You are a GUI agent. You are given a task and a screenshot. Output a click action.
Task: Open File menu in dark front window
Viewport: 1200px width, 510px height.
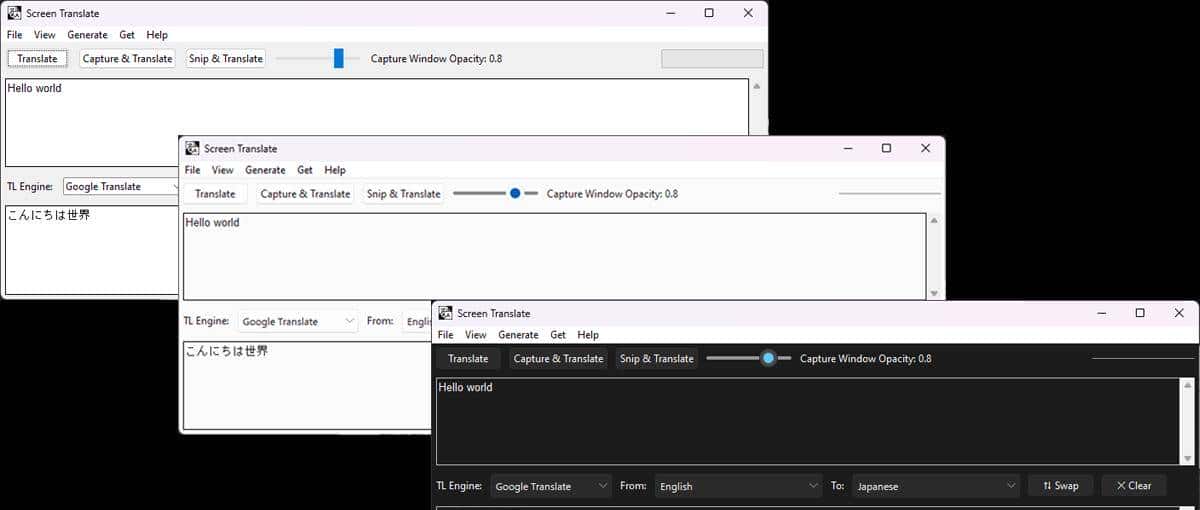[445, 335]
